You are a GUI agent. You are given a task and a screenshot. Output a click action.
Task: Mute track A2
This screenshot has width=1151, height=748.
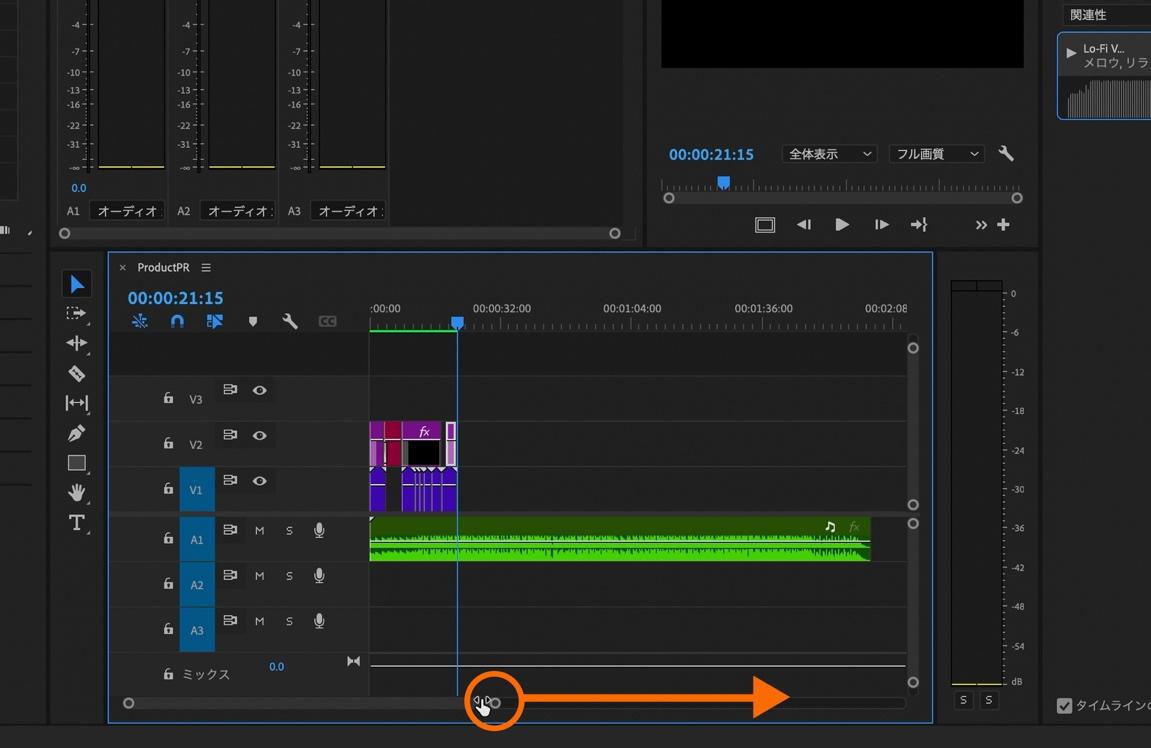[259, 576]
